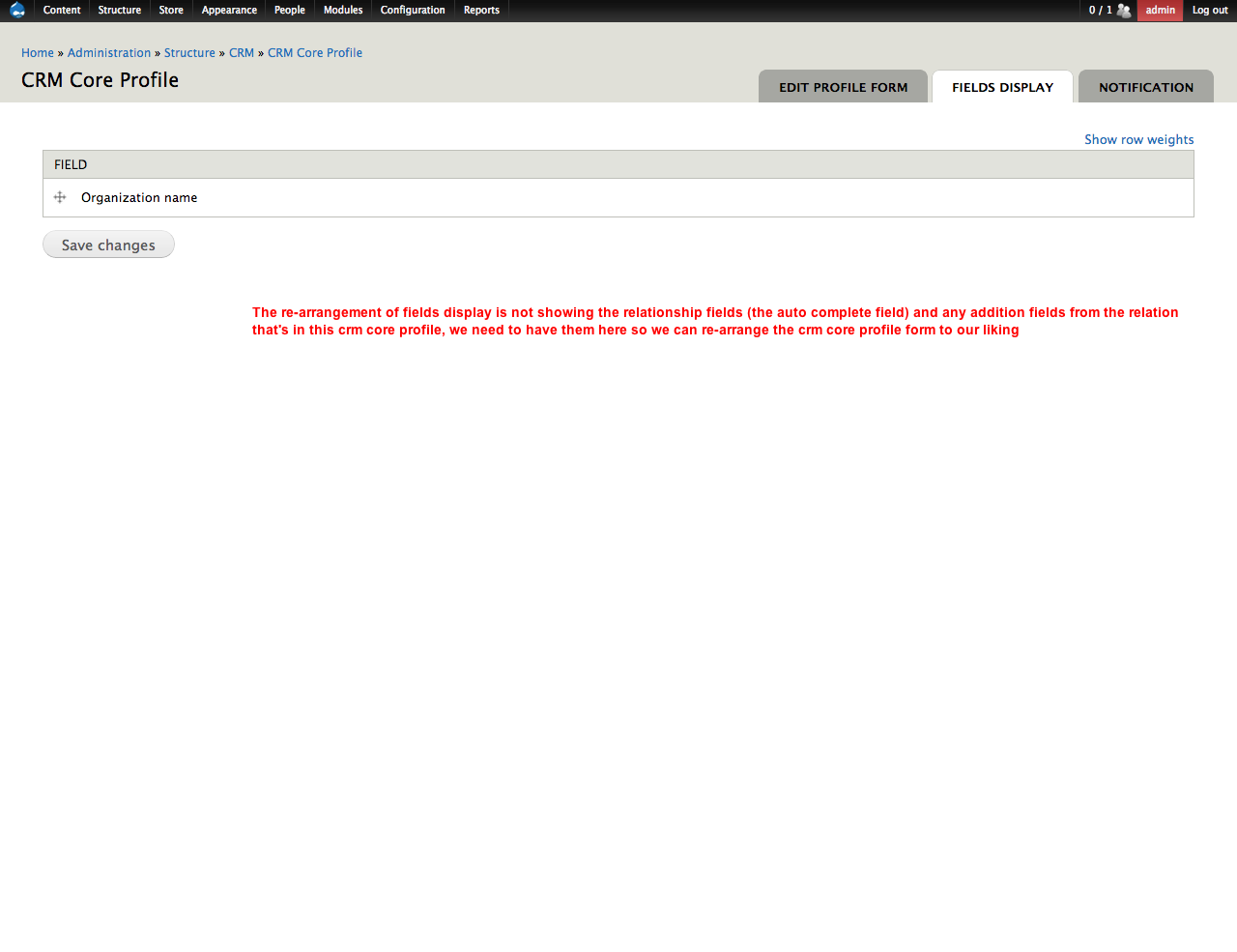Go to Home breadcrumb link
The width and height of the screenshot is (1237, 952).
[x=38, y=53]
